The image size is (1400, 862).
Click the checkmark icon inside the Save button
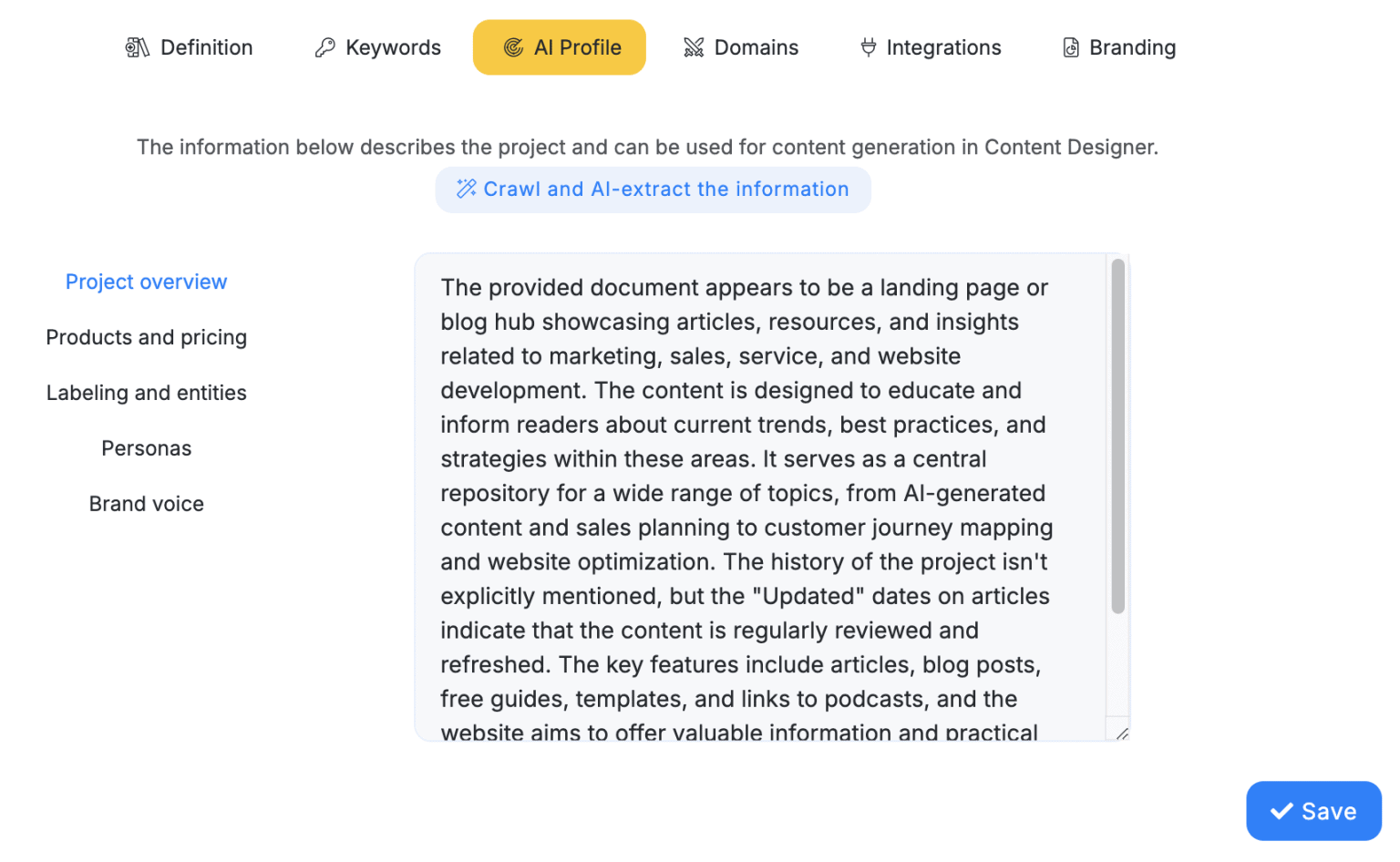pos(1283,810)
